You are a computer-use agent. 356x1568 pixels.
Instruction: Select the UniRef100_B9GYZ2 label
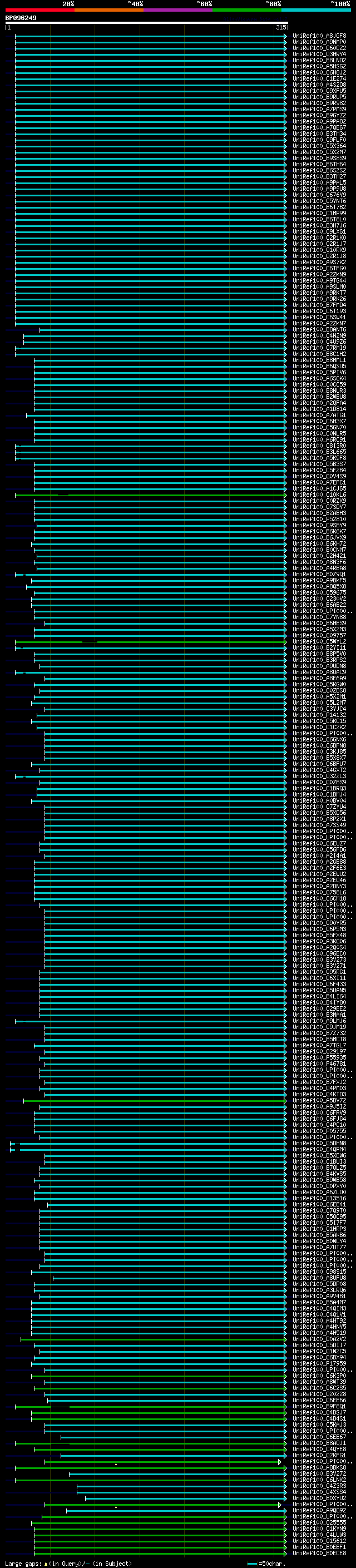coord(319,115)
